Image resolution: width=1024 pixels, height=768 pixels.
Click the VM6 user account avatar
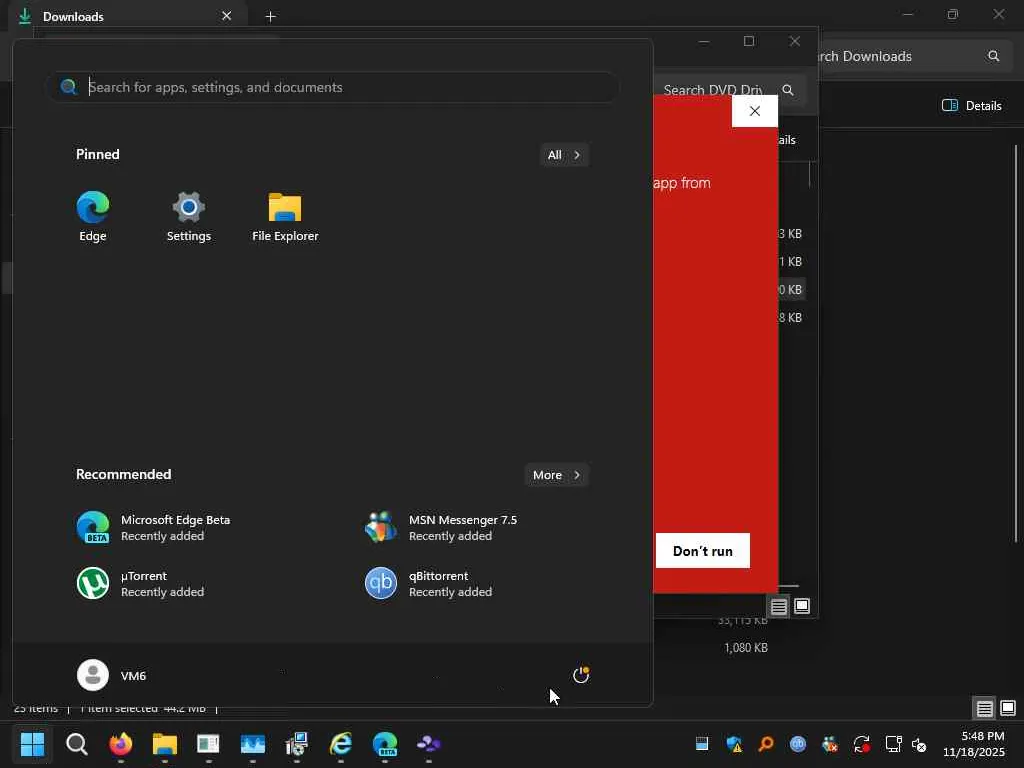(93, 675)
